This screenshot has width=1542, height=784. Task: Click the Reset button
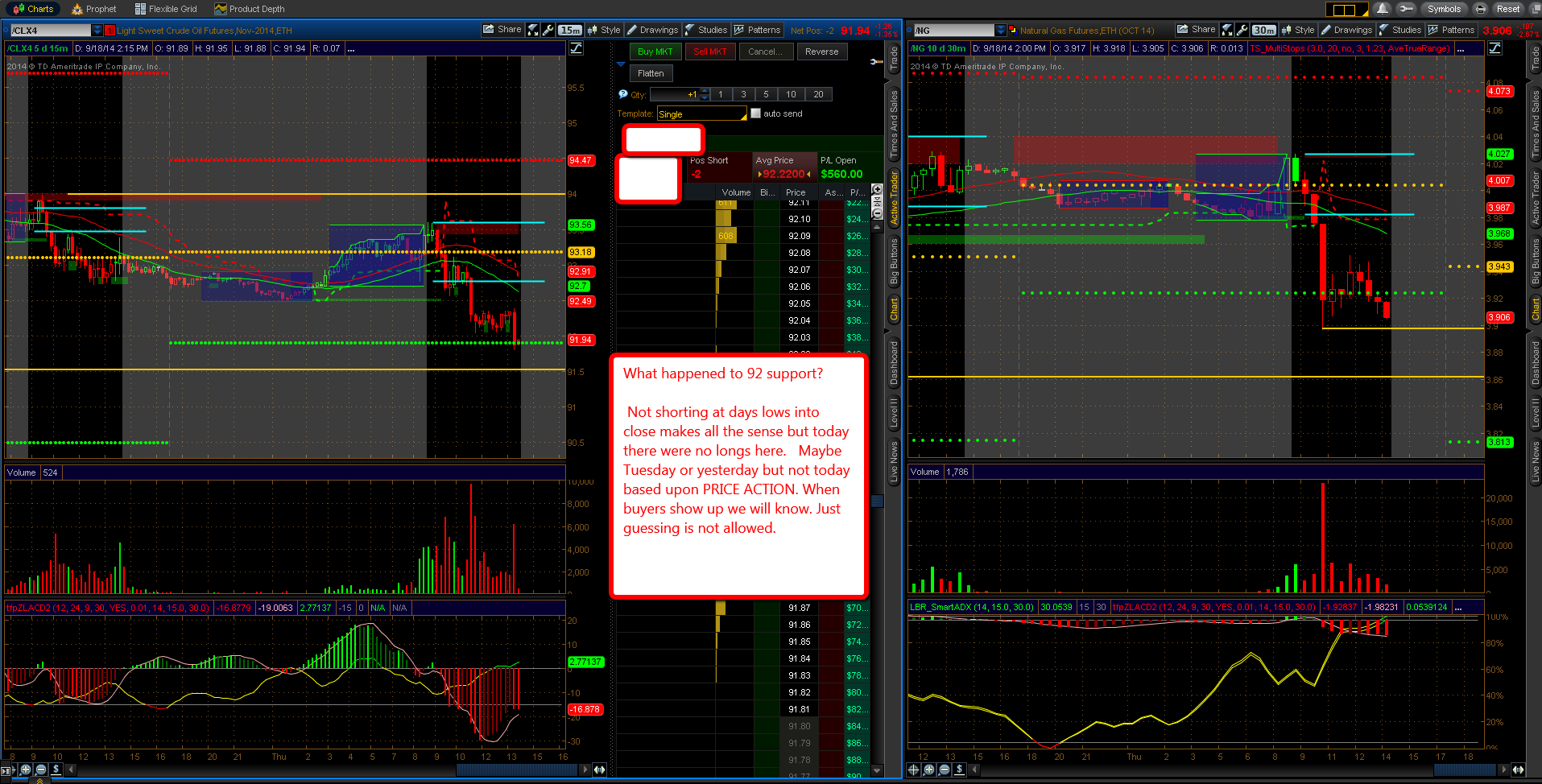tap(1508, 9)
